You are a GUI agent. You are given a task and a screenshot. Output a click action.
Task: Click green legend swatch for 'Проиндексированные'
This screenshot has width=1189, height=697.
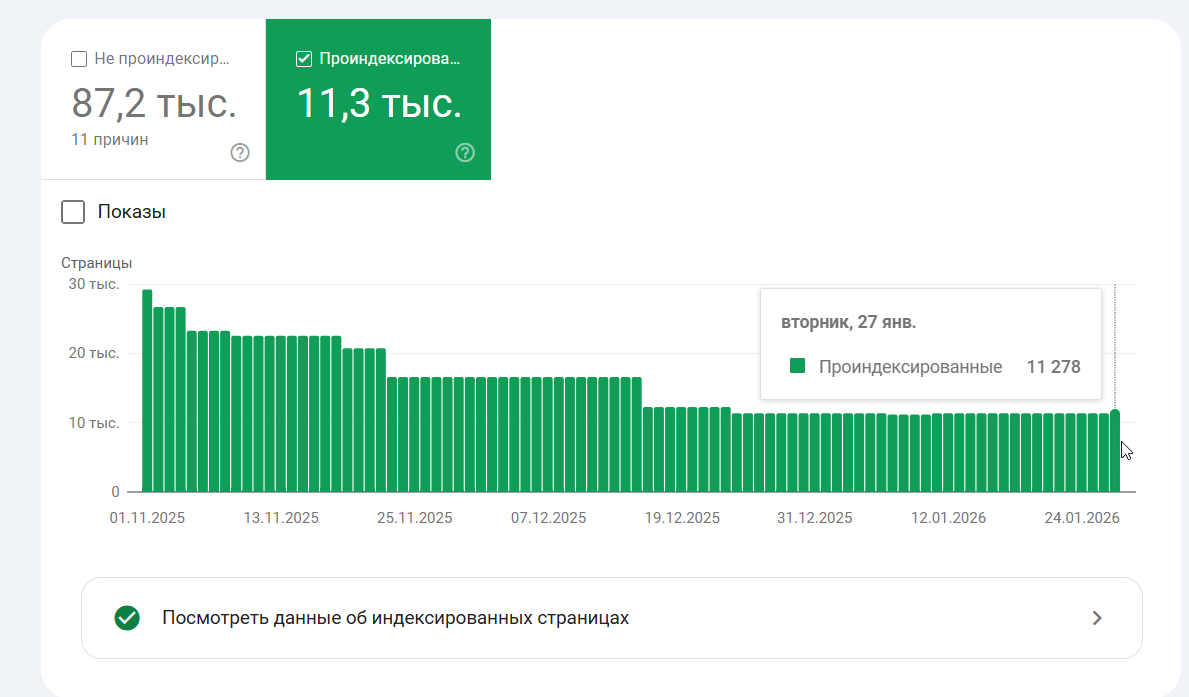[x=797, y=366]
